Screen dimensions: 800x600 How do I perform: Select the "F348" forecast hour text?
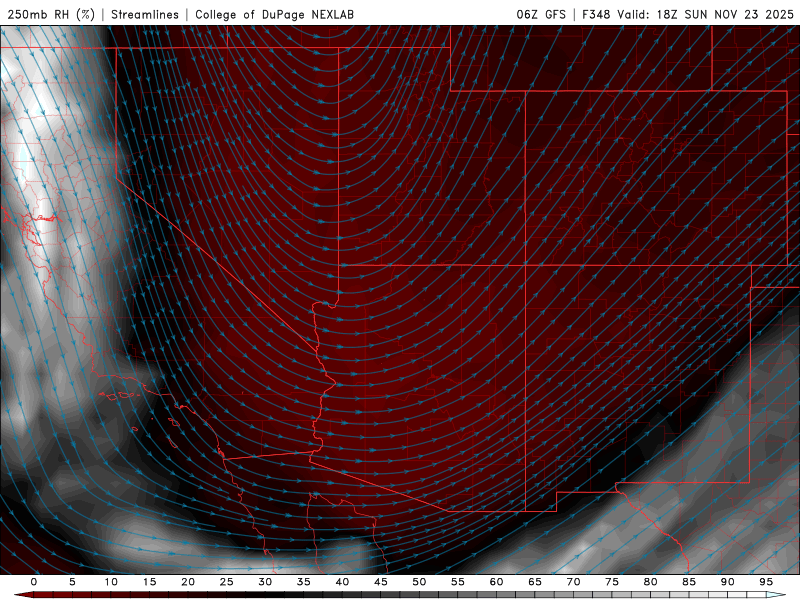click(x=596, y=14)
